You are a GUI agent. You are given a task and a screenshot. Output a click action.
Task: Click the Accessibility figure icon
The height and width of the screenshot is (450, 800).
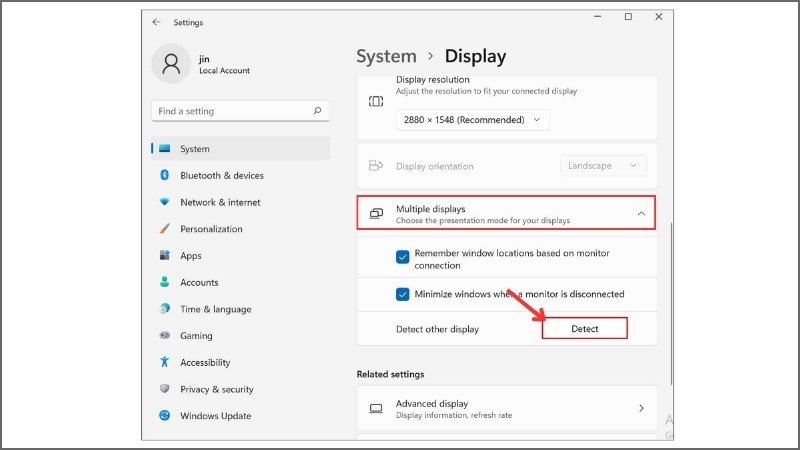[164, 362]
